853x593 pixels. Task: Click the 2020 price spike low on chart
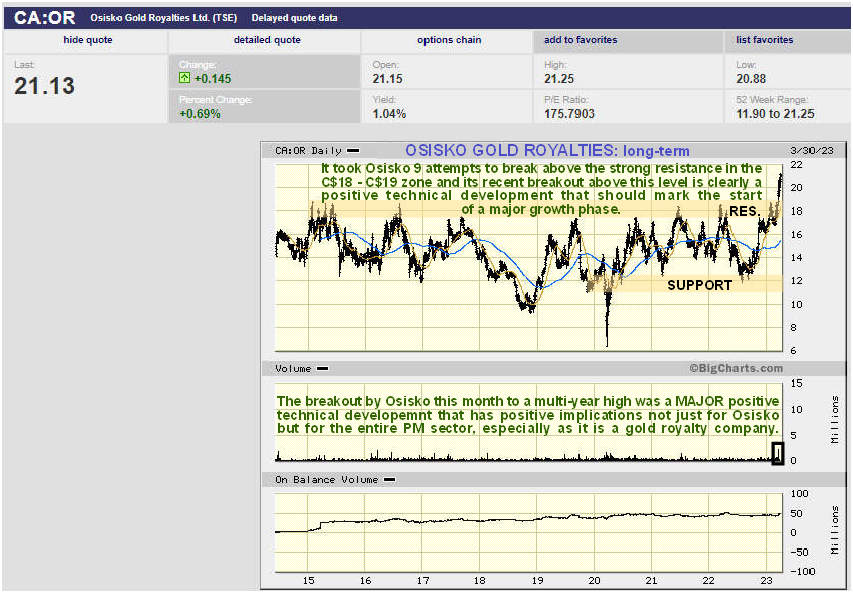[607, 344]
